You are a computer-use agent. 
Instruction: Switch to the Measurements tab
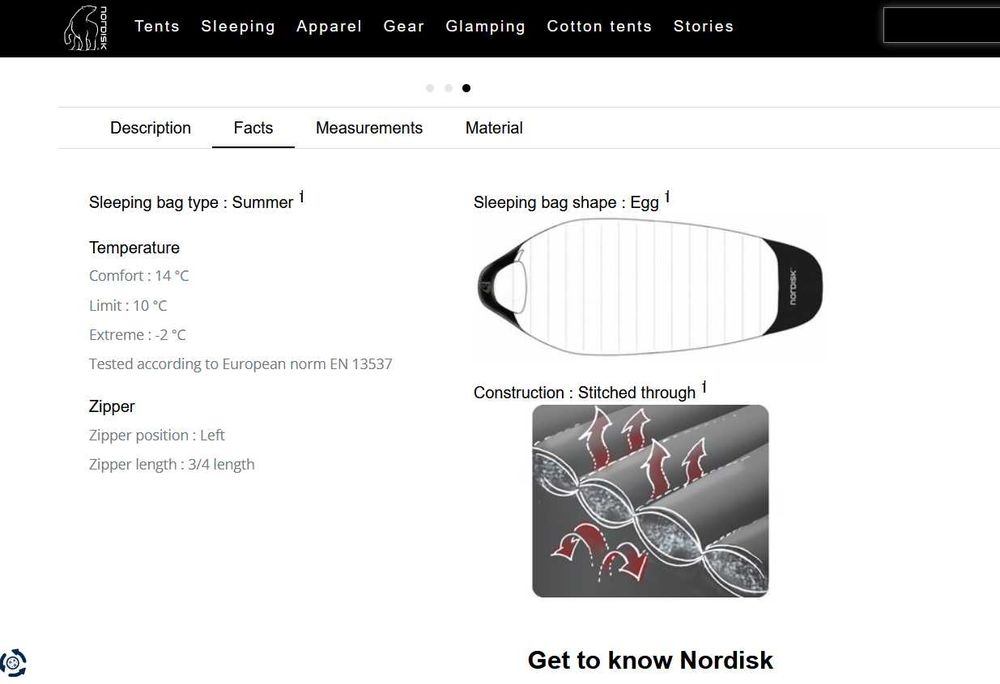pos(369,128)
